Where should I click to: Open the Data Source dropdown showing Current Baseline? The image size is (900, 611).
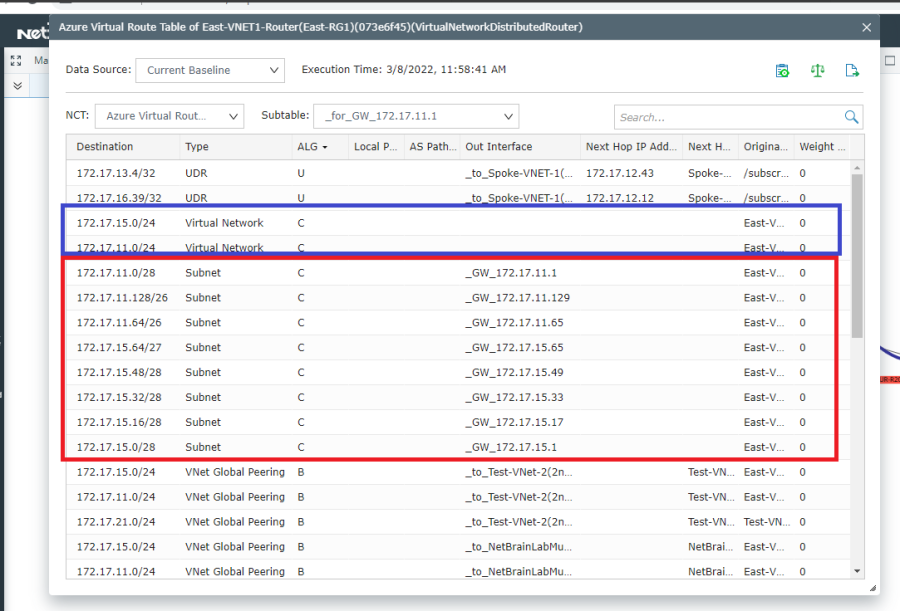209,70
